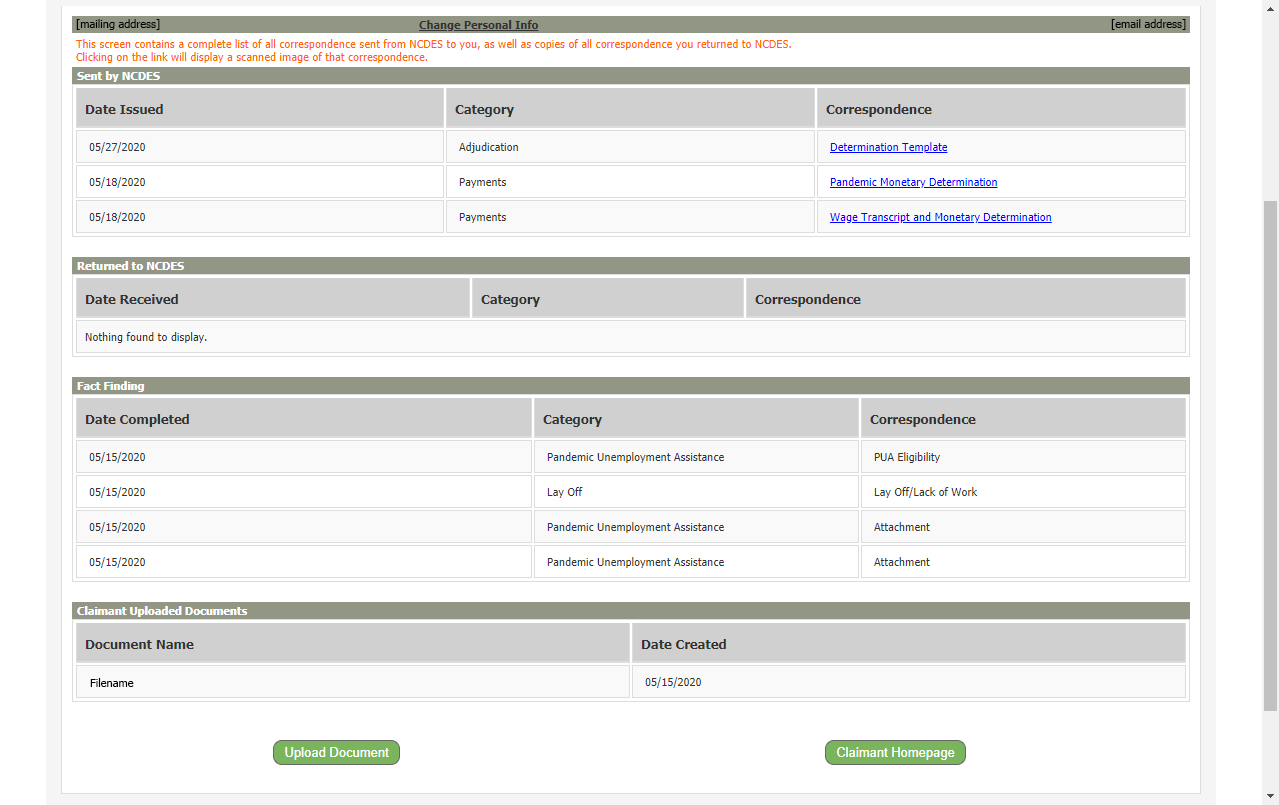1279x805 pixels.
Task: Click Correspondence header in Sent by NCDES
Action: [x=878, y=109]
